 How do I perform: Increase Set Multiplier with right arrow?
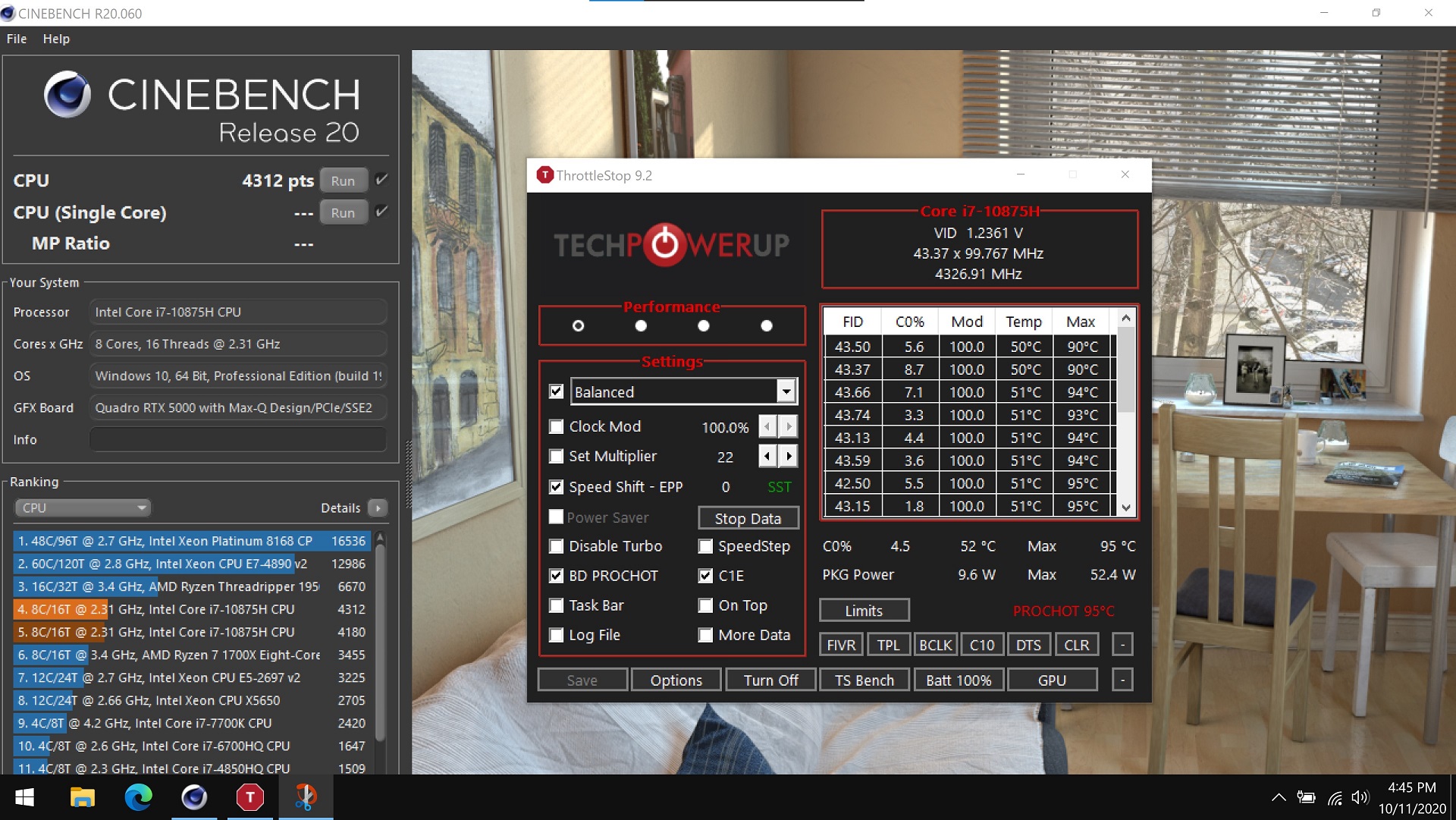(789, 456)
